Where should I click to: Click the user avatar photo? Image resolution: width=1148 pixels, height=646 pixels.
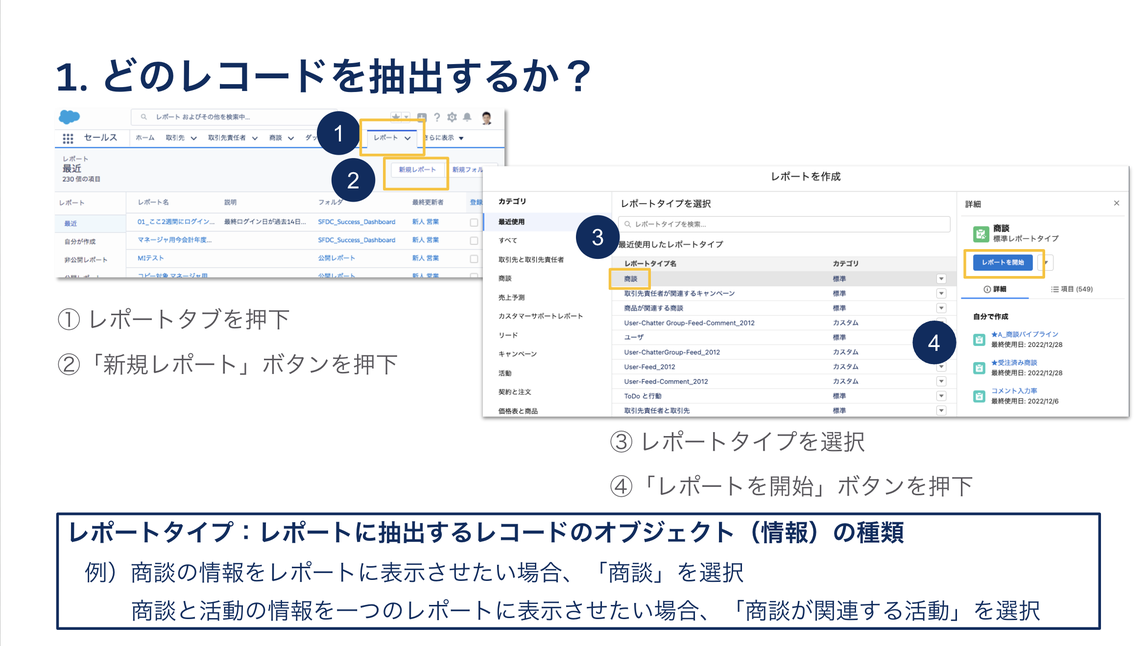click(x=487, y=117)
